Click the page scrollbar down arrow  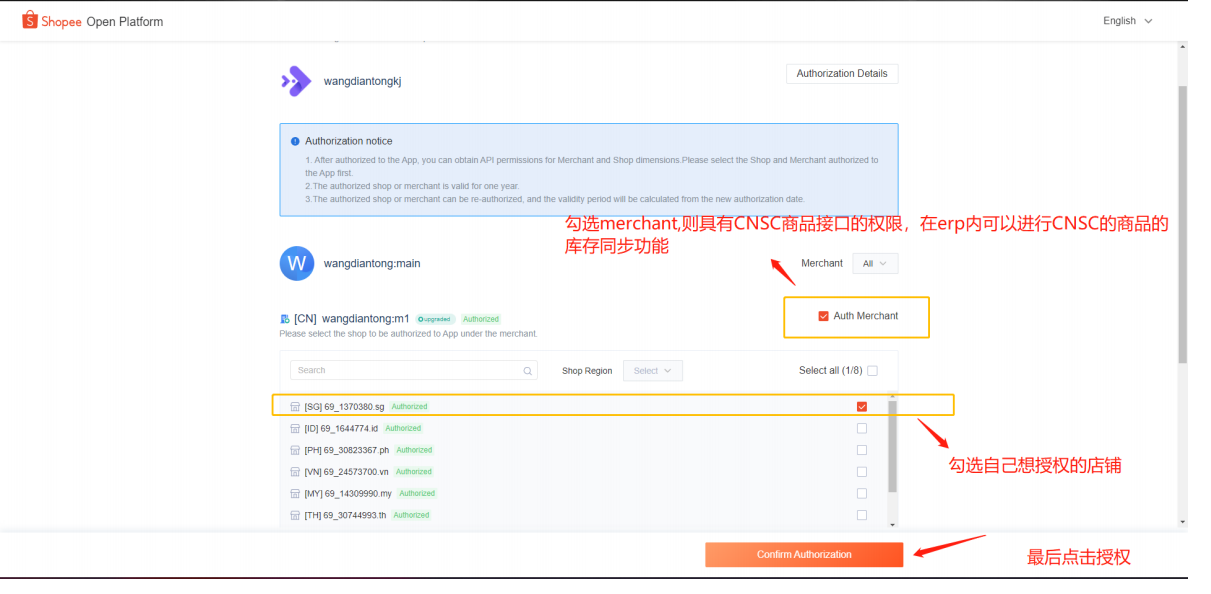1183,522
